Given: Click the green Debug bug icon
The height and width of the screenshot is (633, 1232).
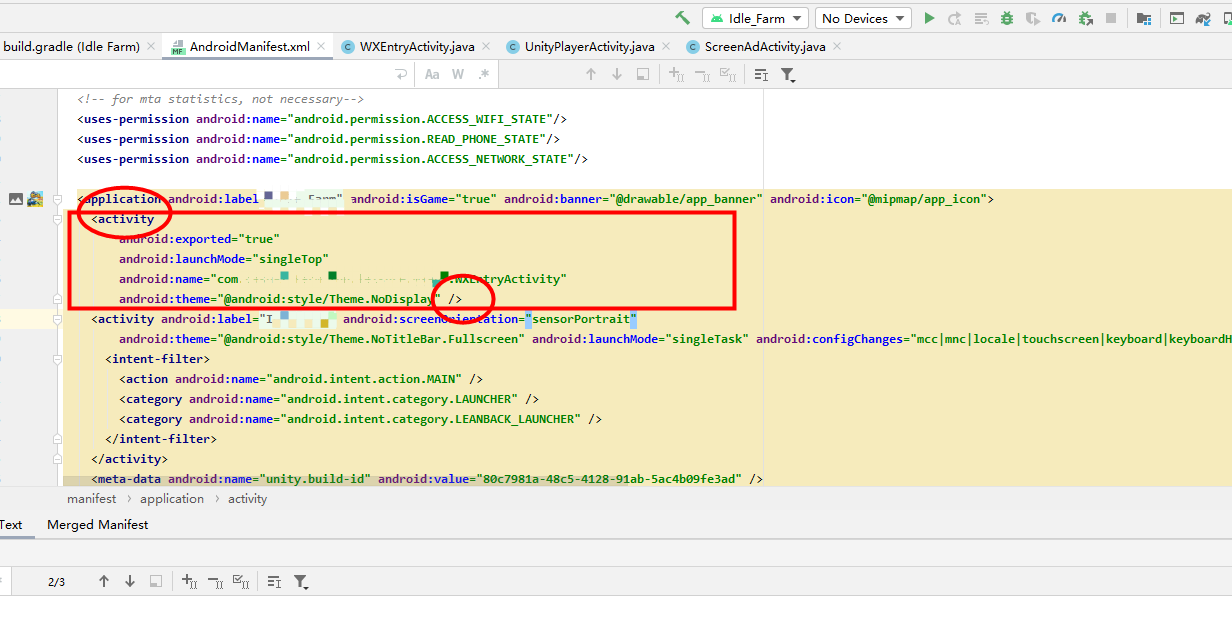Looking at the screenshot, I should tap(1007, 18).
